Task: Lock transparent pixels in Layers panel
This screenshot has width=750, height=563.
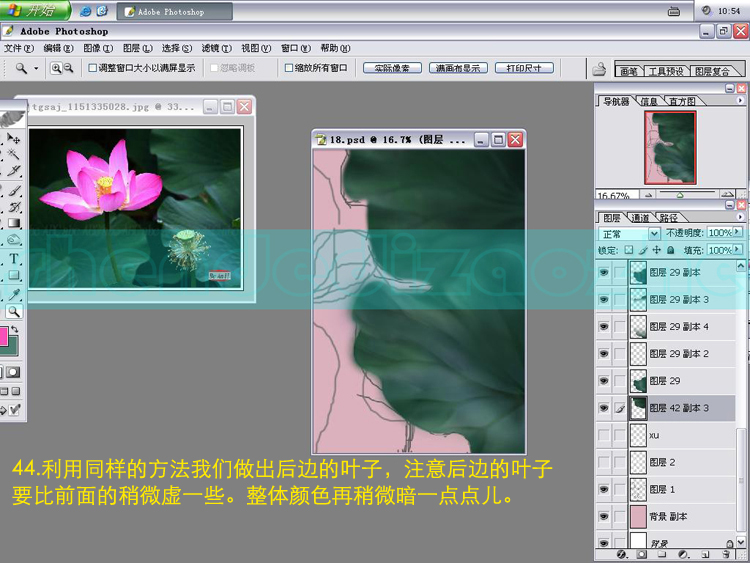Action: [629, 250]
